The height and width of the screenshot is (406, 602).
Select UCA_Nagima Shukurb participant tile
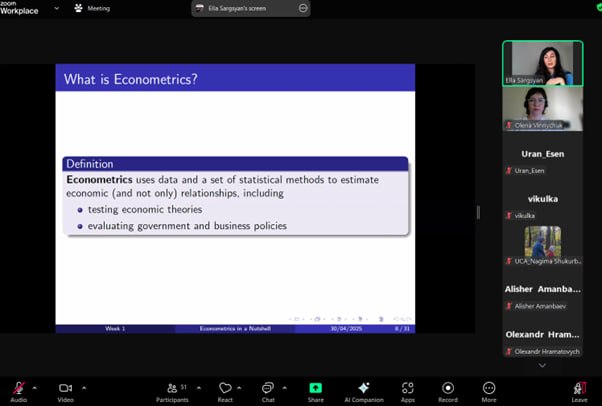542,244
